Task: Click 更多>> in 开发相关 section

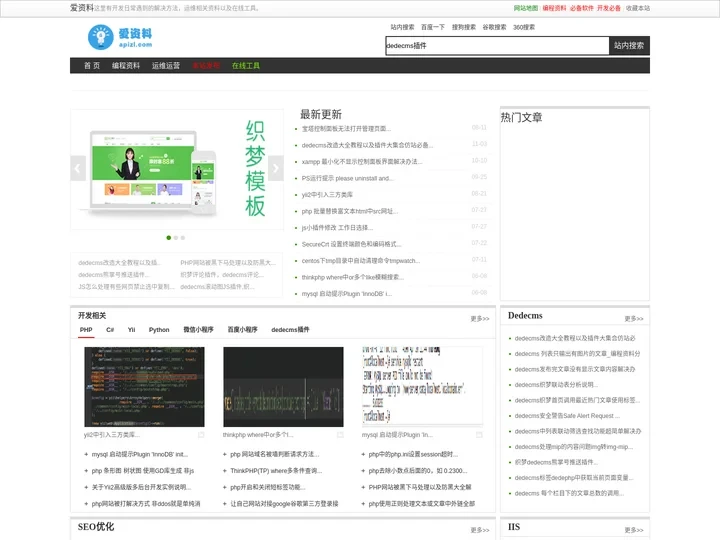Action: tap(480, 319)
